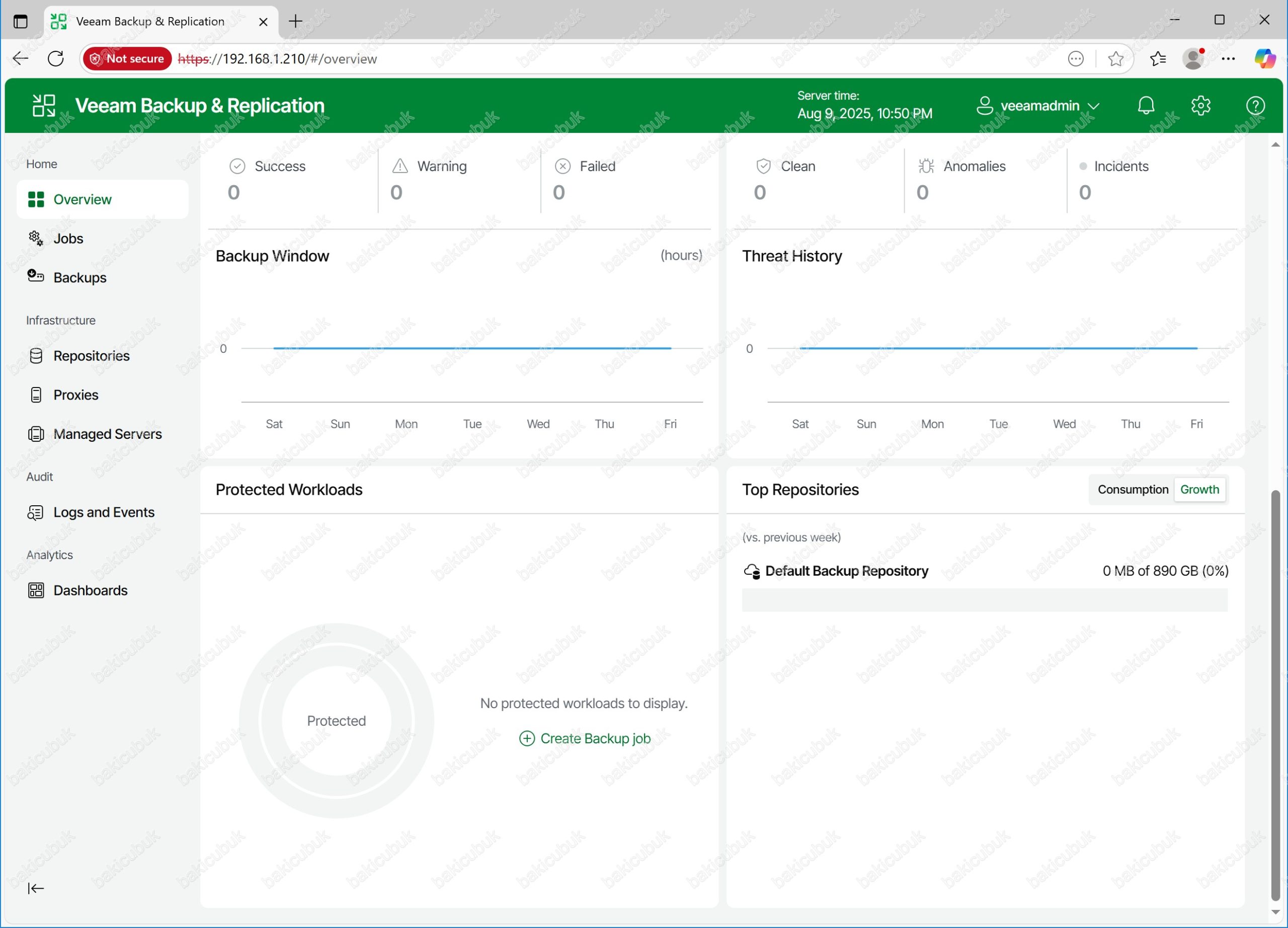Open Logs and Events
The image size is (1288, 928).
(x=102, y=512)
